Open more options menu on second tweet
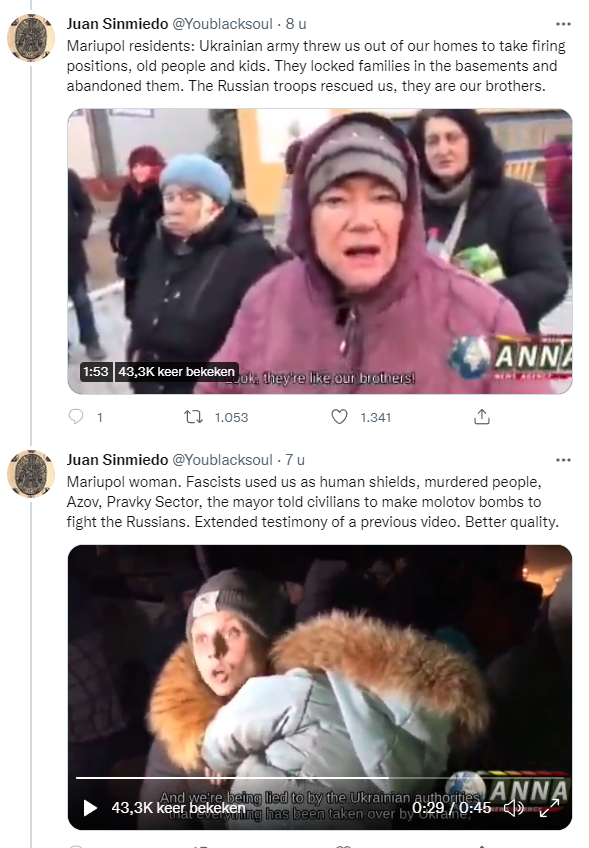Viewport: 589px width, 848px height. (x=563, y=460)
